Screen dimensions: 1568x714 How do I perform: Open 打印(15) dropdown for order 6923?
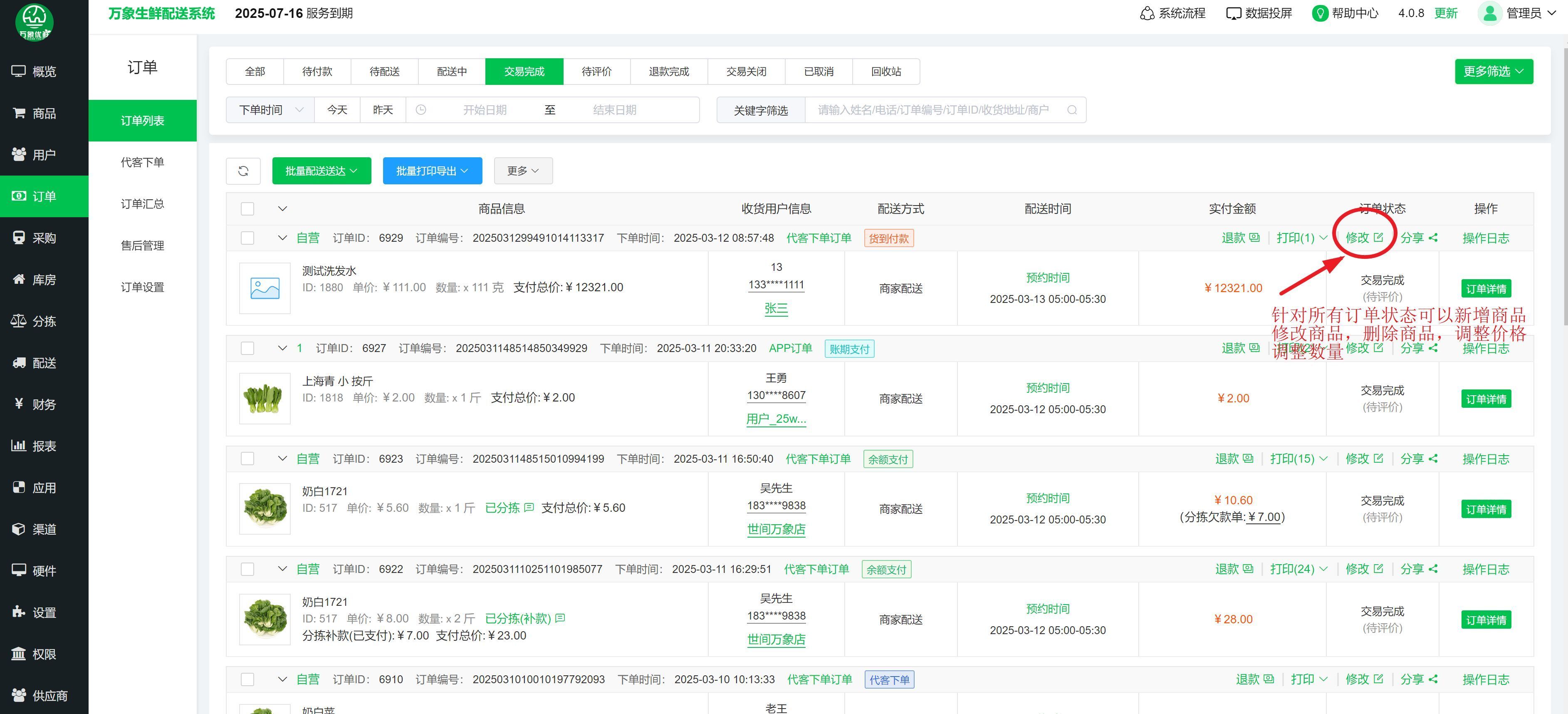tap(1298, 459)
